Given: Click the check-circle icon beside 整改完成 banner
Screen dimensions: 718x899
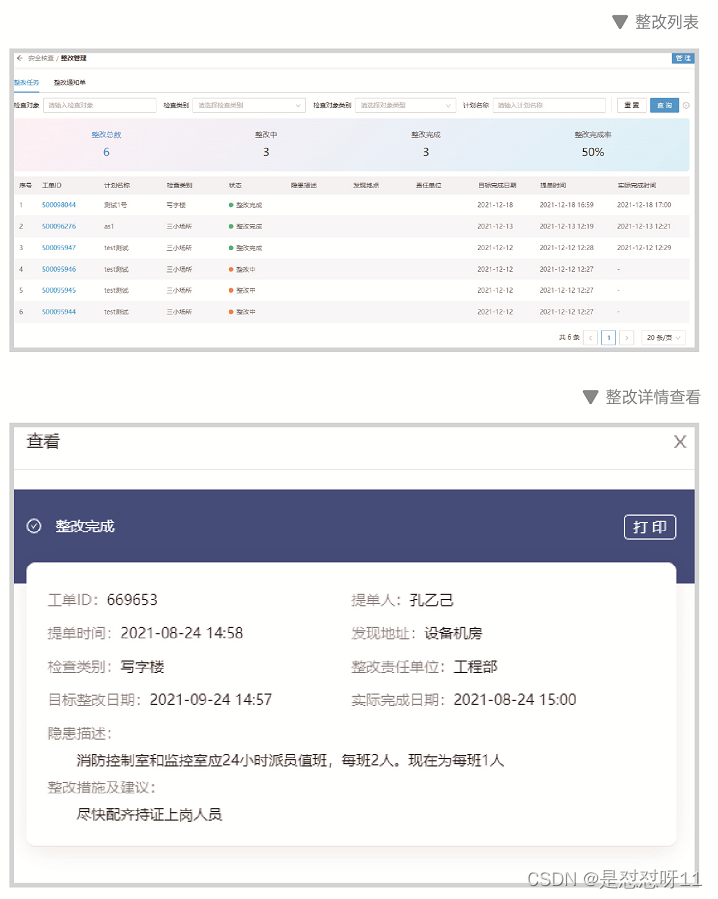Looking at the screenshot, I should 34,526.
